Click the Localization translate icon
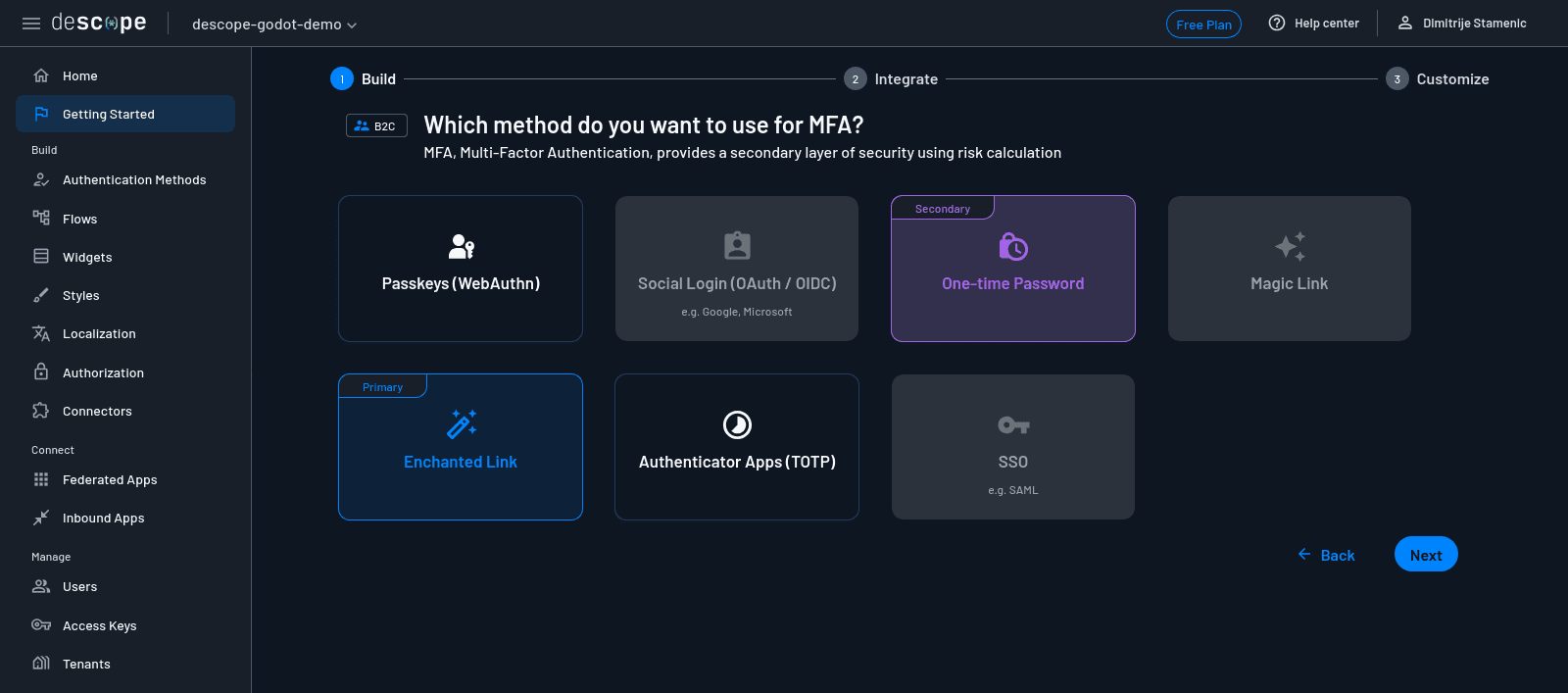Image resolution: width=1568 pixels, height=693 pixels. click(41, 333)
